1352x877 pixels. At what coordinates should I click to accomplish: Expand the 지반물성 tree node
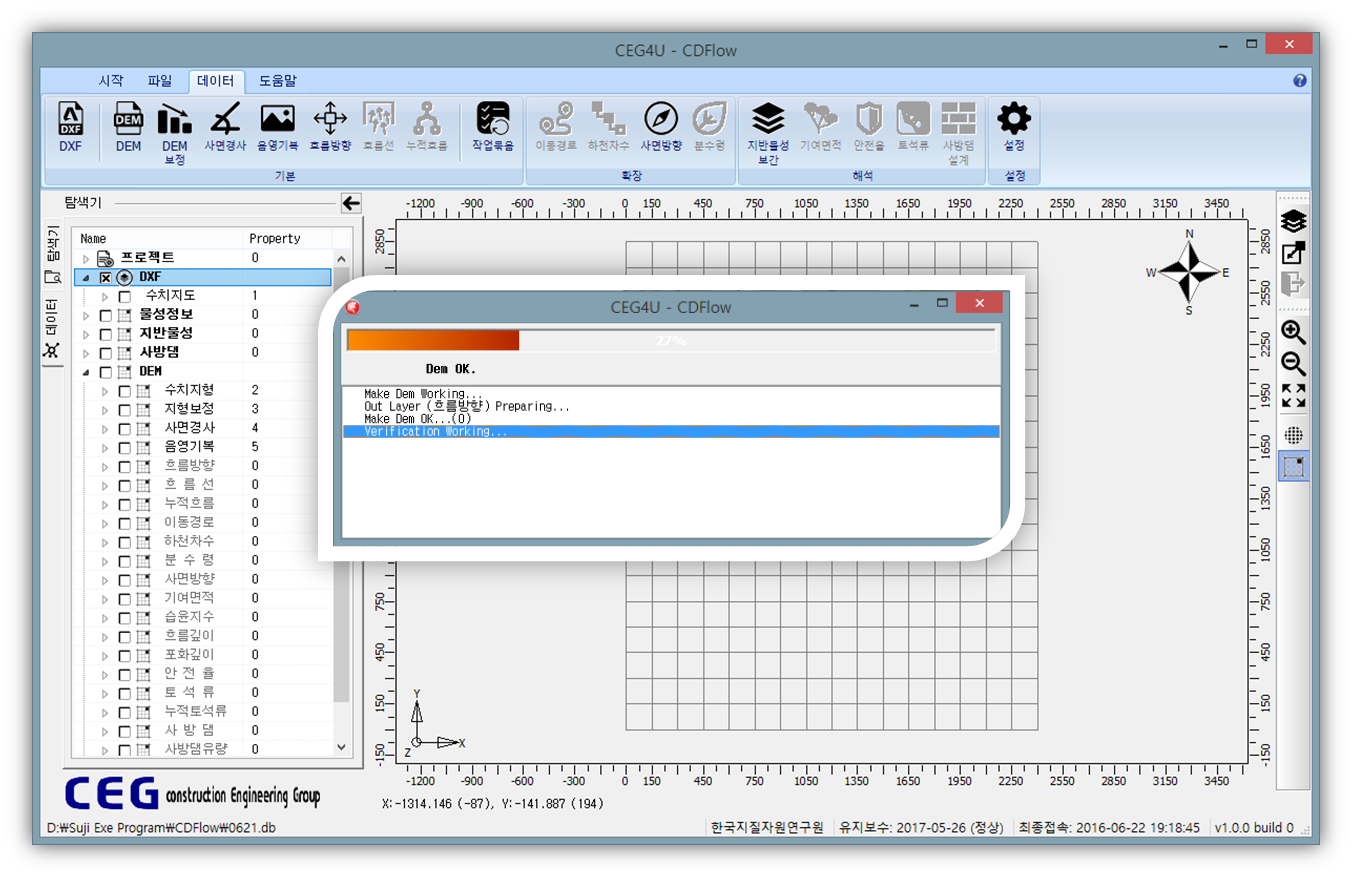click(x=86, y=334)
